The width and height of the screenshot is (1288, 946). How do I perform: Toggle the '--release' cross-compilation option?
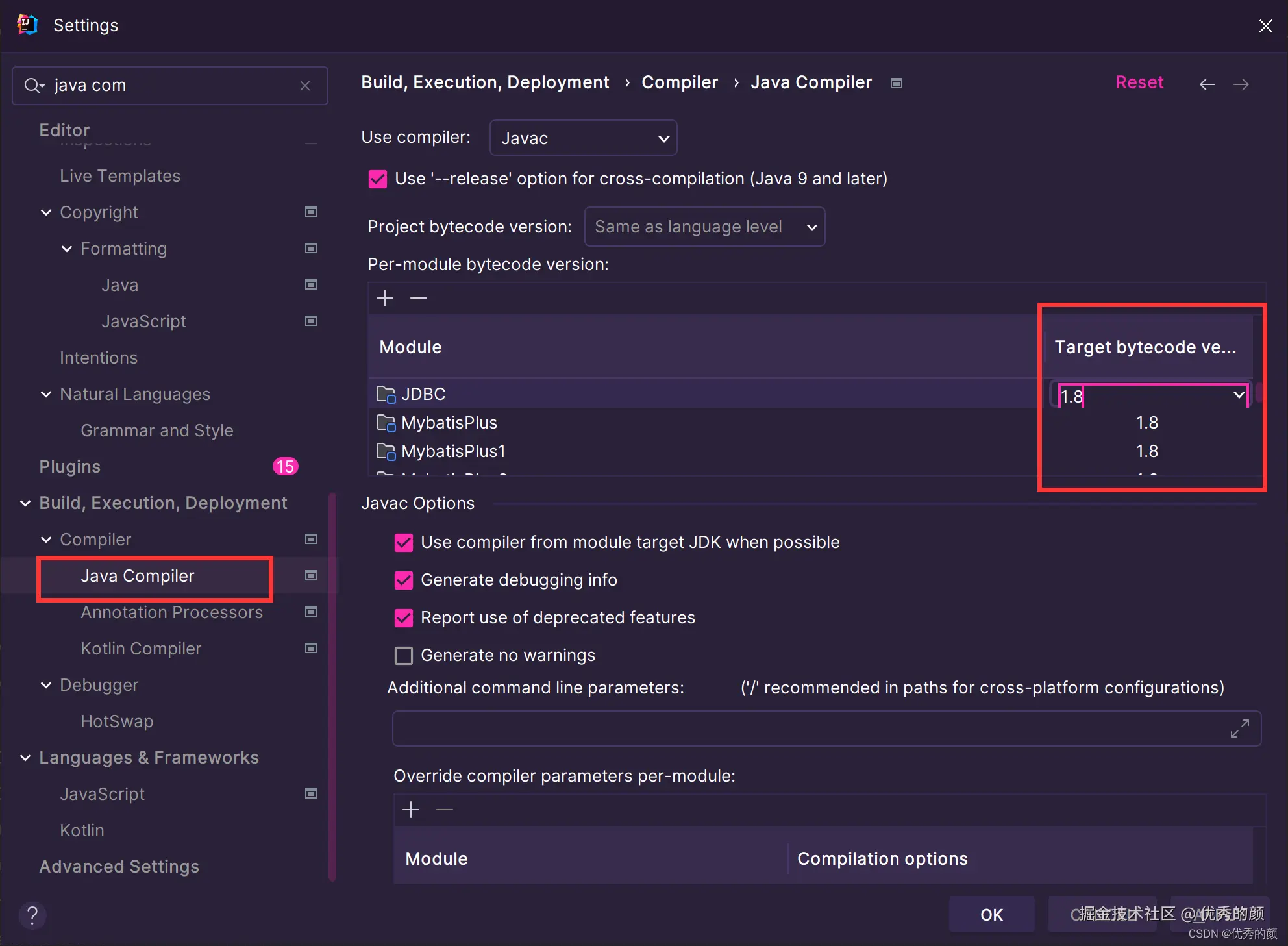[378, 179]
